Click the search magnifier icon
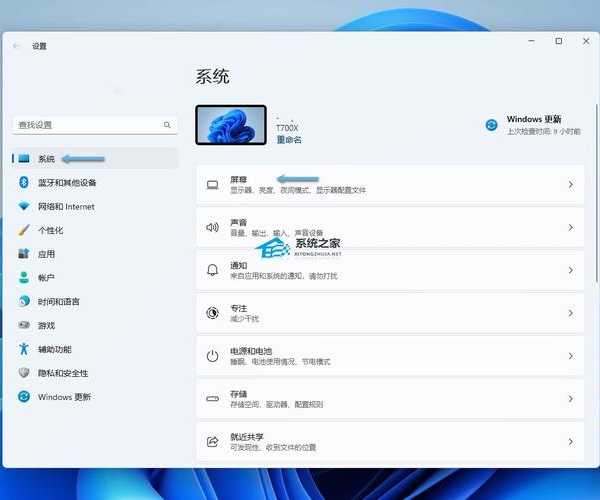The image size is (600, 500). [167, 125]
